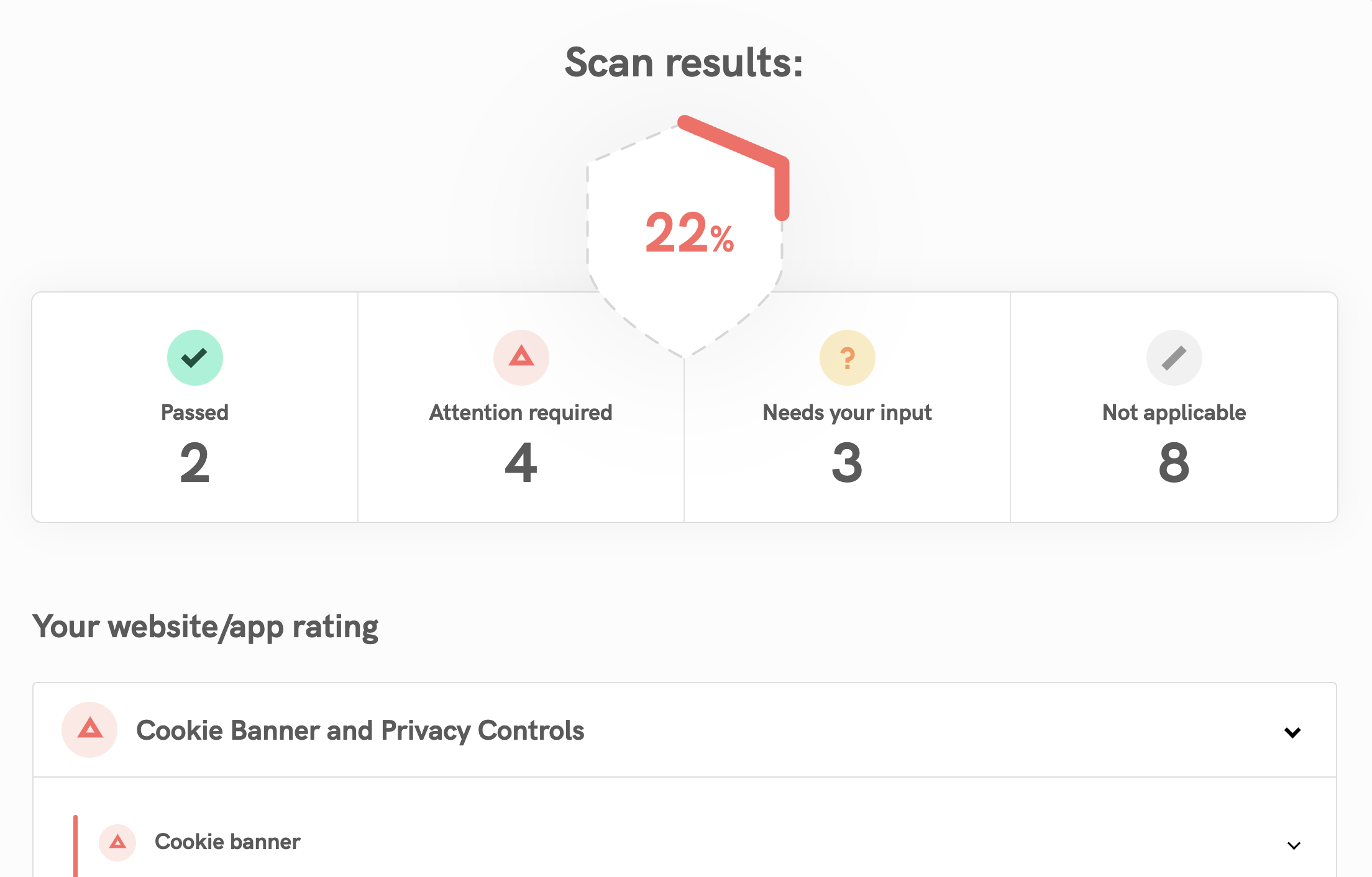Collapse Cookie Banner and Privacy Controls via chevron
This screenshot has height=877, width=1372.
tap(1292, 732)
